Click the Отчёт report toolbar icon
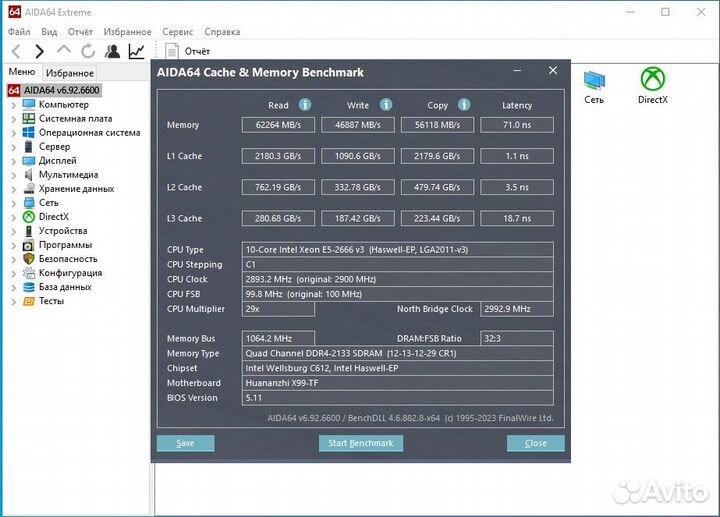The height and width of the screenshot is (517, 720). pyautogui.click(x=172, y=51)
